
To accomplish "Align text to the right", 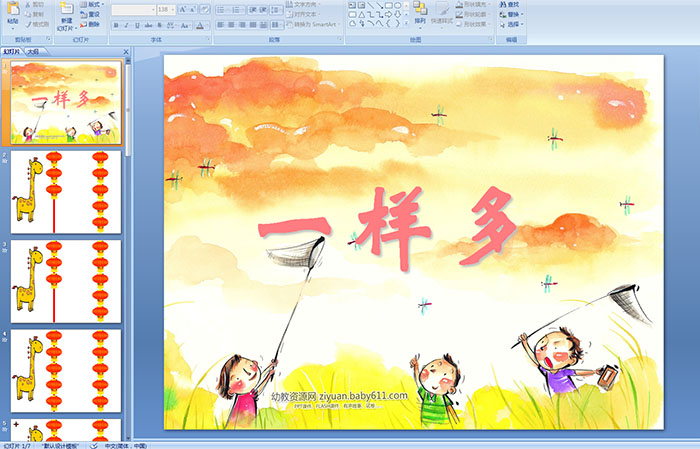I will pos(242,25).
